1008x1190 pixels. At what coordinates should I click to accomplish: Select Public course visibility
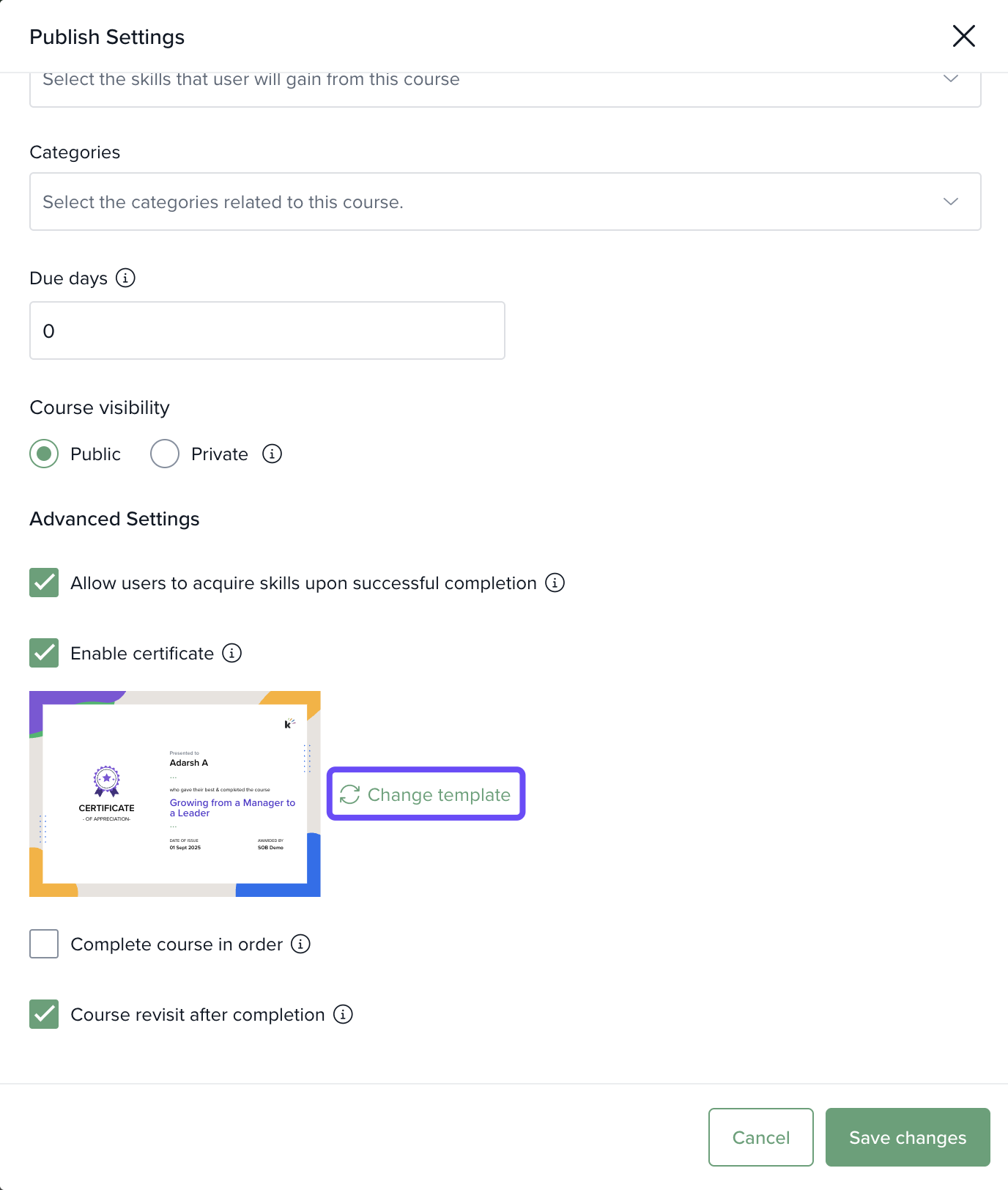44,454
